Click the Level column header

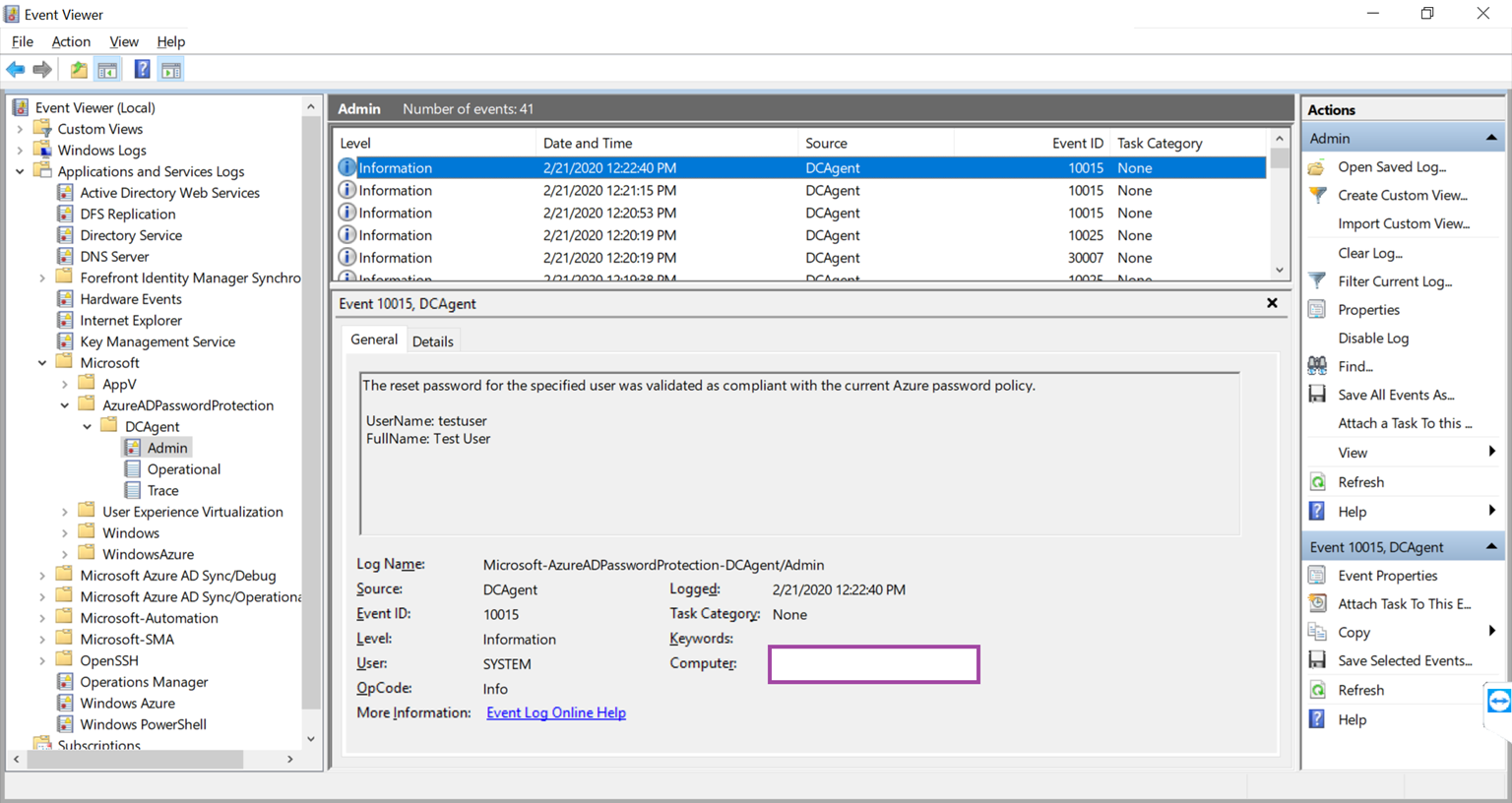(x=434, y=143)
